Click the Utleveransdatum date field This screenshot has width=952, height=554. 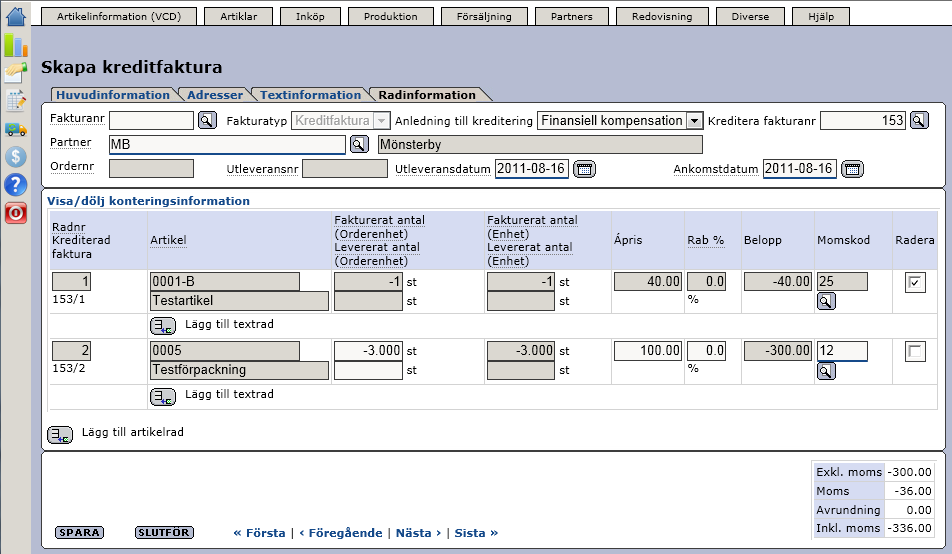532,169
